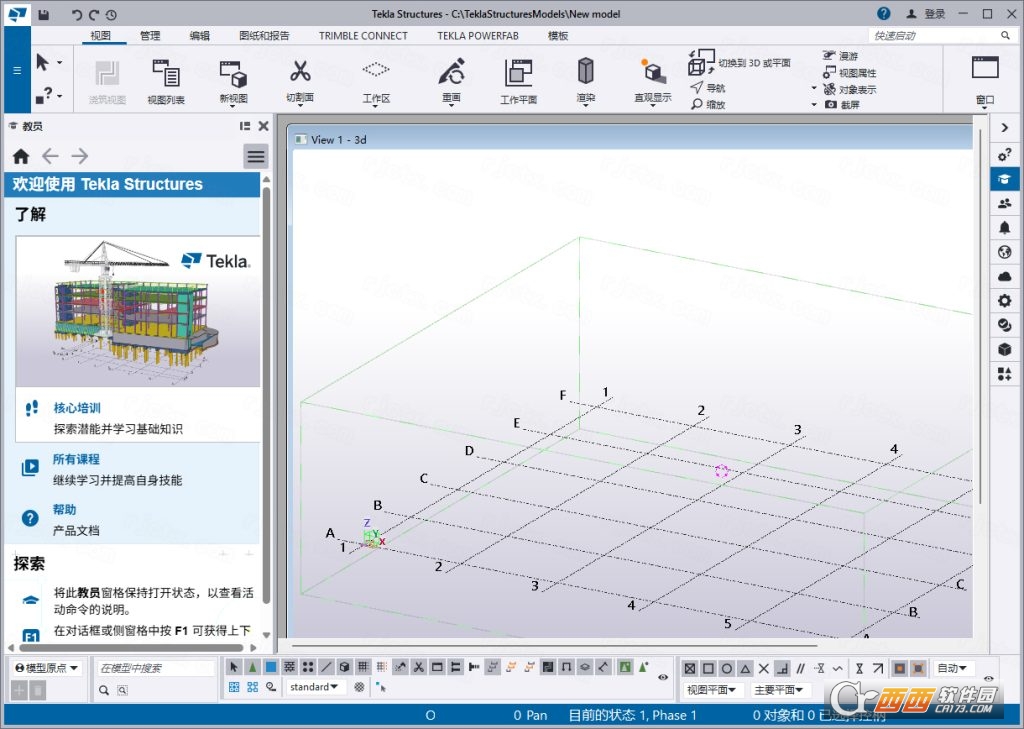Screen dimensions: 1024x729
Task: Open the 核心培训 link
Action: pyautogui.click(x=76, y=408)
